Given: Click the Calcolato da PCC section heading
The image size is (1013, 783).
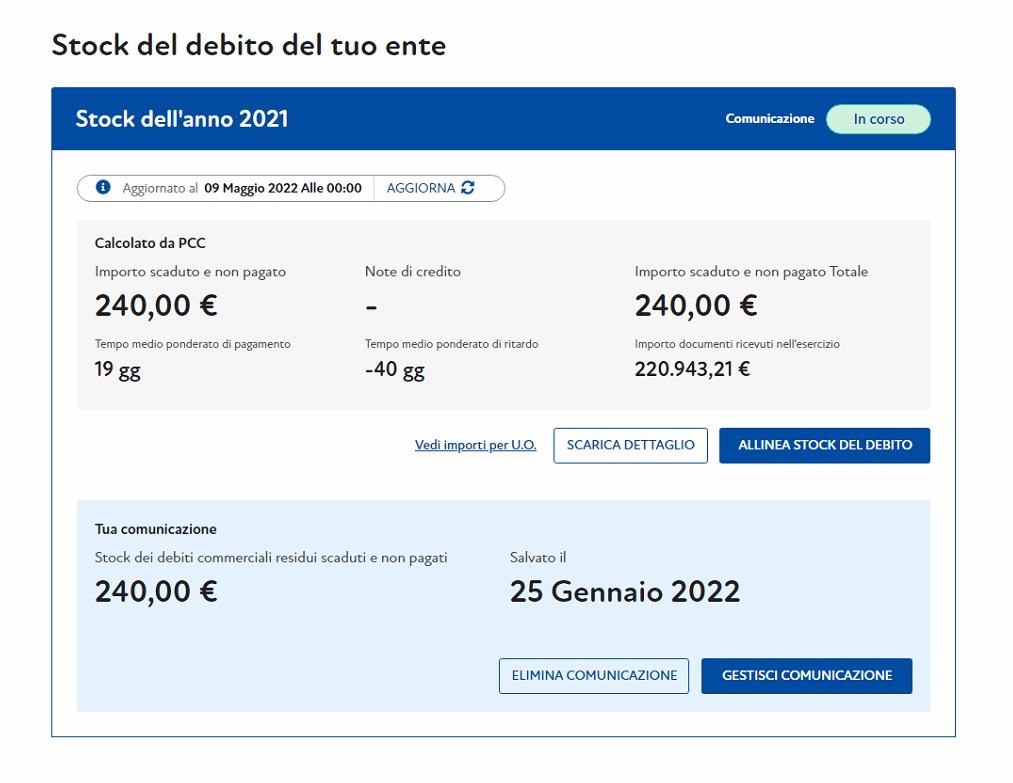Looking at the screenshot, I should pos(150,243).
